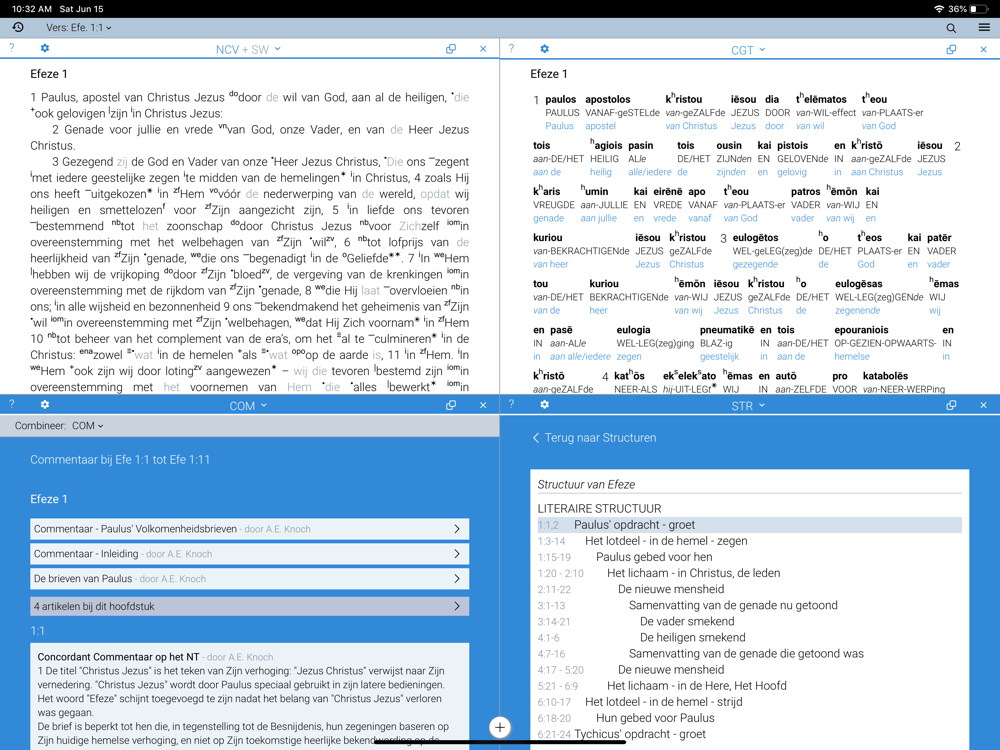Open settings gear in STR panel
This screenshot has height=750, width=1000.
(544, 405)
